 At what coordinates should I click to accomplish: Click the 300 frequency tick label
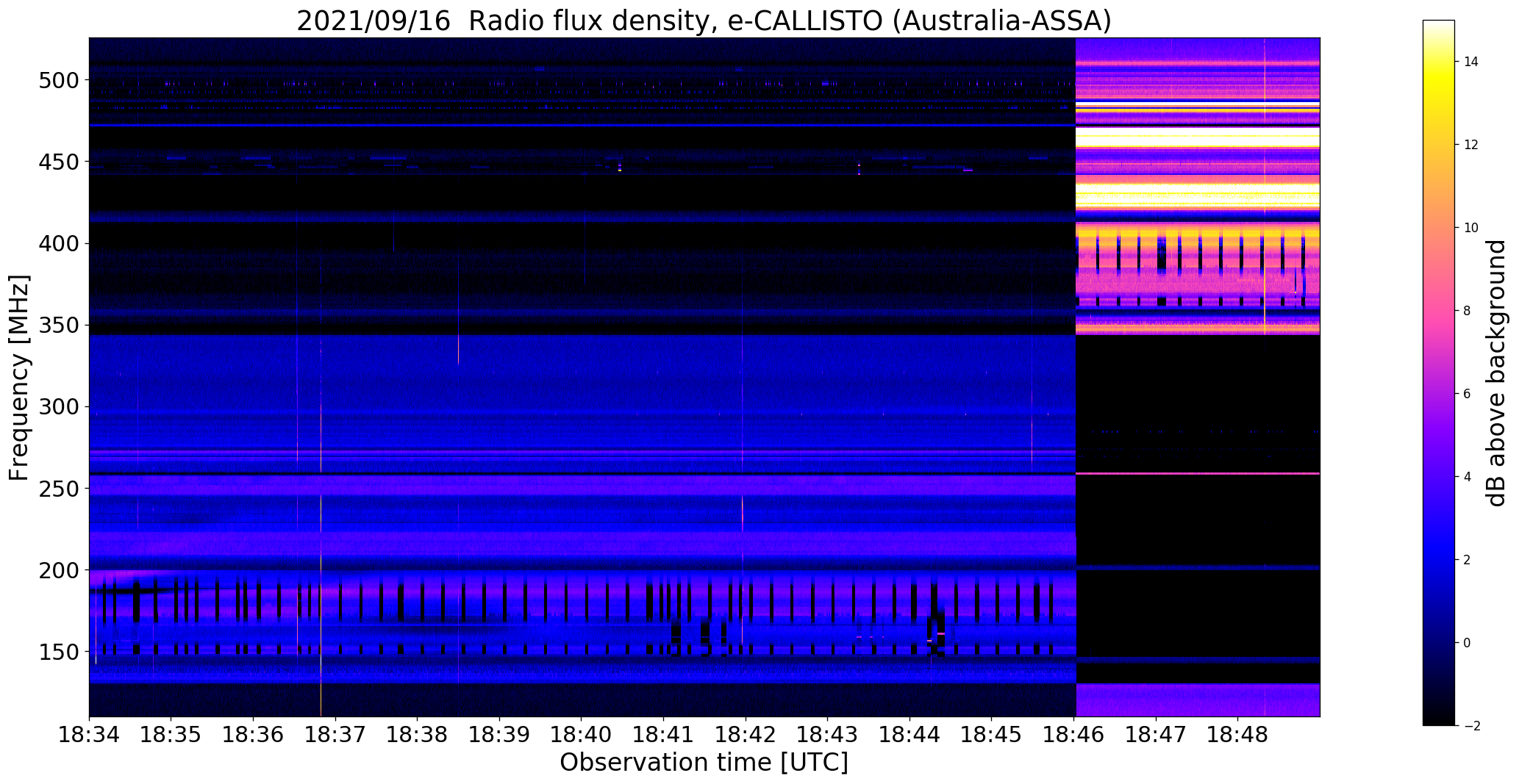[58, 407]
